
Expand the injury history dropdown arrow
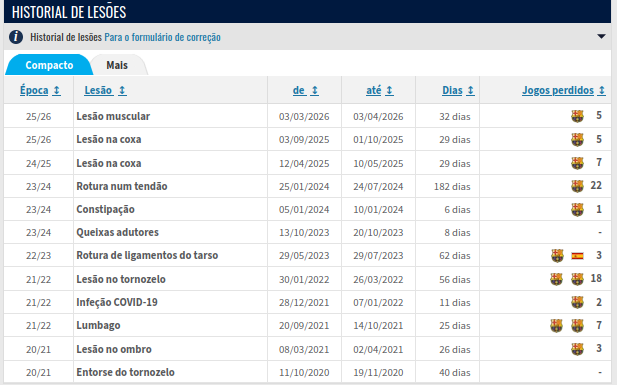(x=601, y=37)
